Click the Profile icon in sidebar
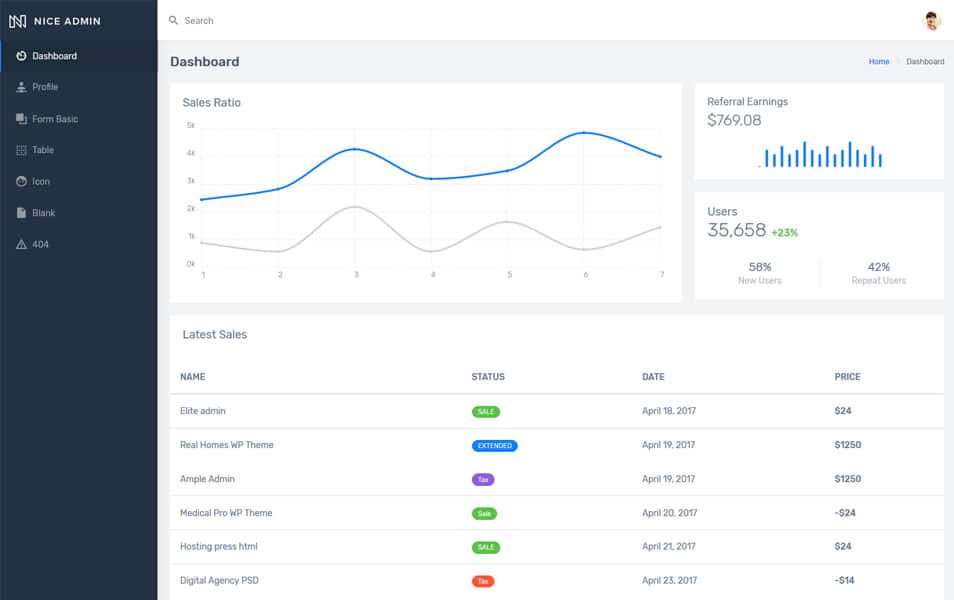This screenshot has height=600, width=954. click(x=23, y=87)
